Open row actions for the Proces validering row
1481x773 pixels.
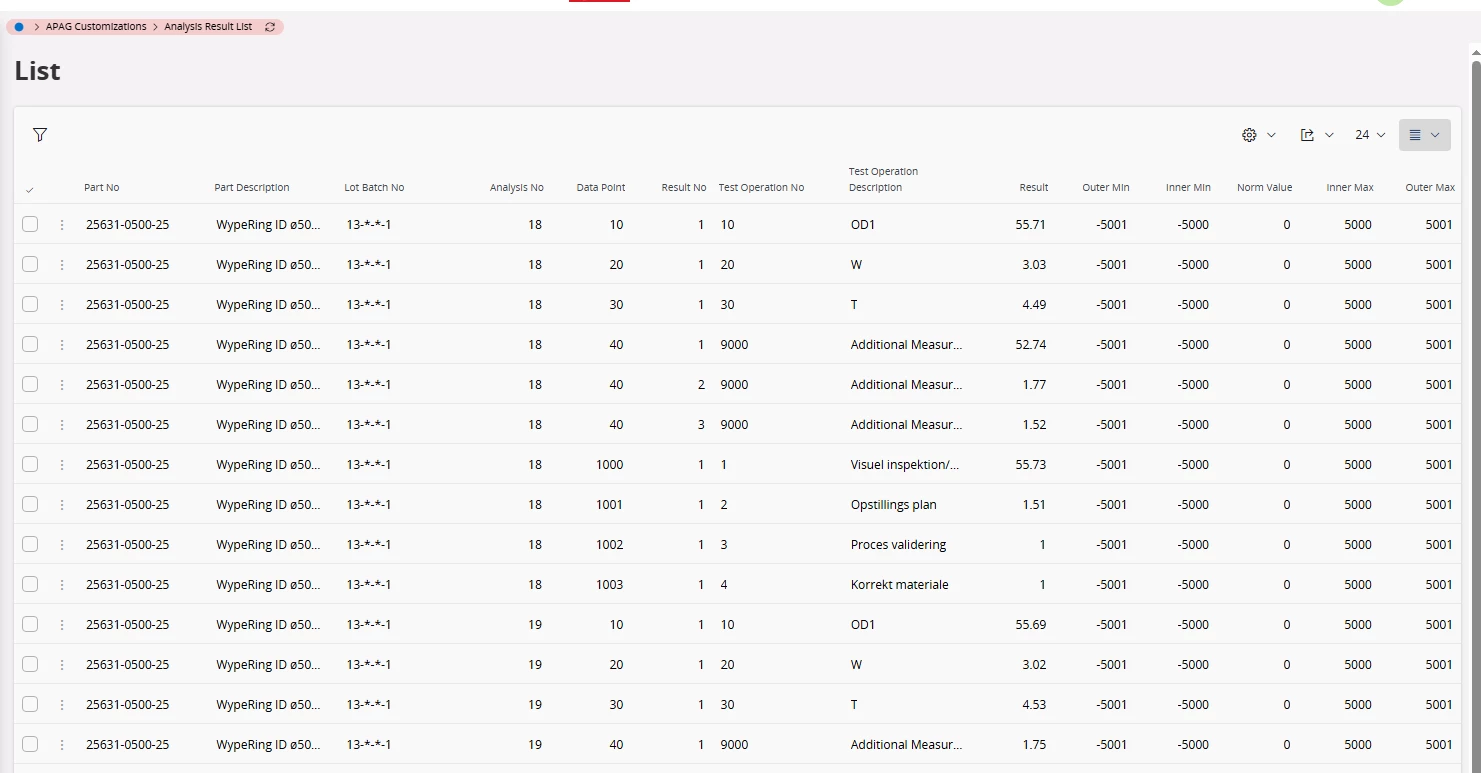tap(62, 545)
